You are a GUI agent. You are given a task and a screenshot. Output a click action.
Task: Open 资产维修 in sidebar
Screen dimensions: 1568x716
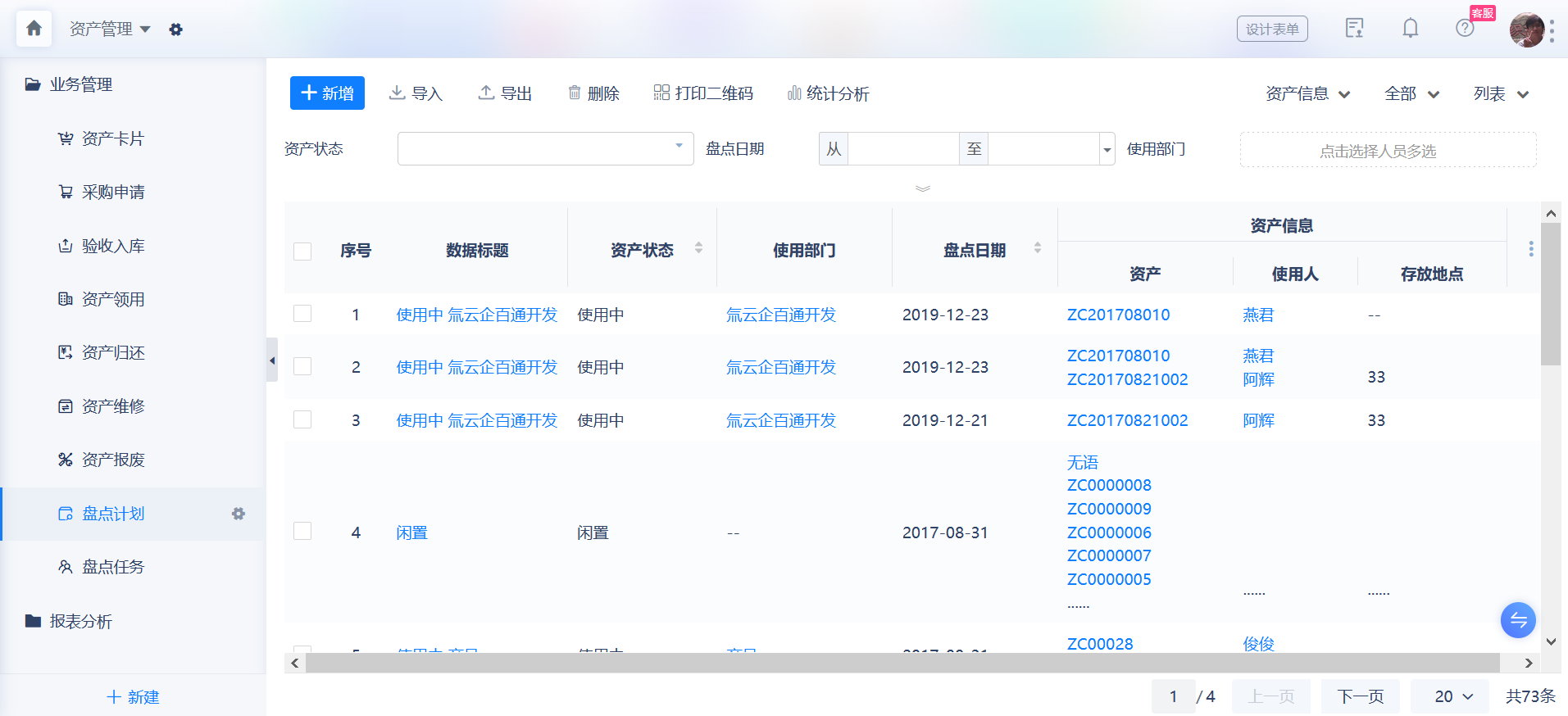pos(113,406)
